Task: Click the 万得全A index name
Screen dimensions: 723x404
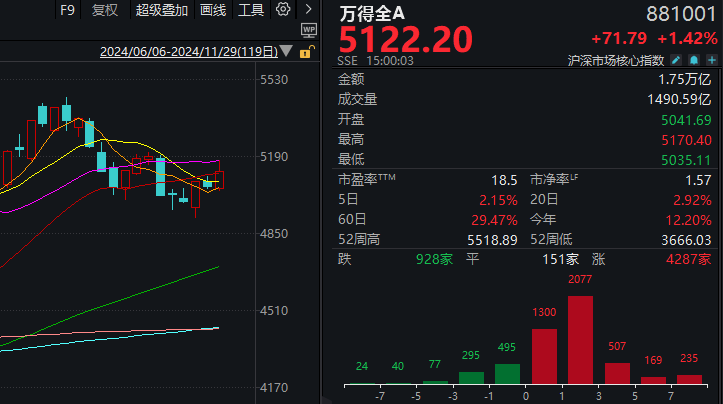Action: (x=372, y=13)
